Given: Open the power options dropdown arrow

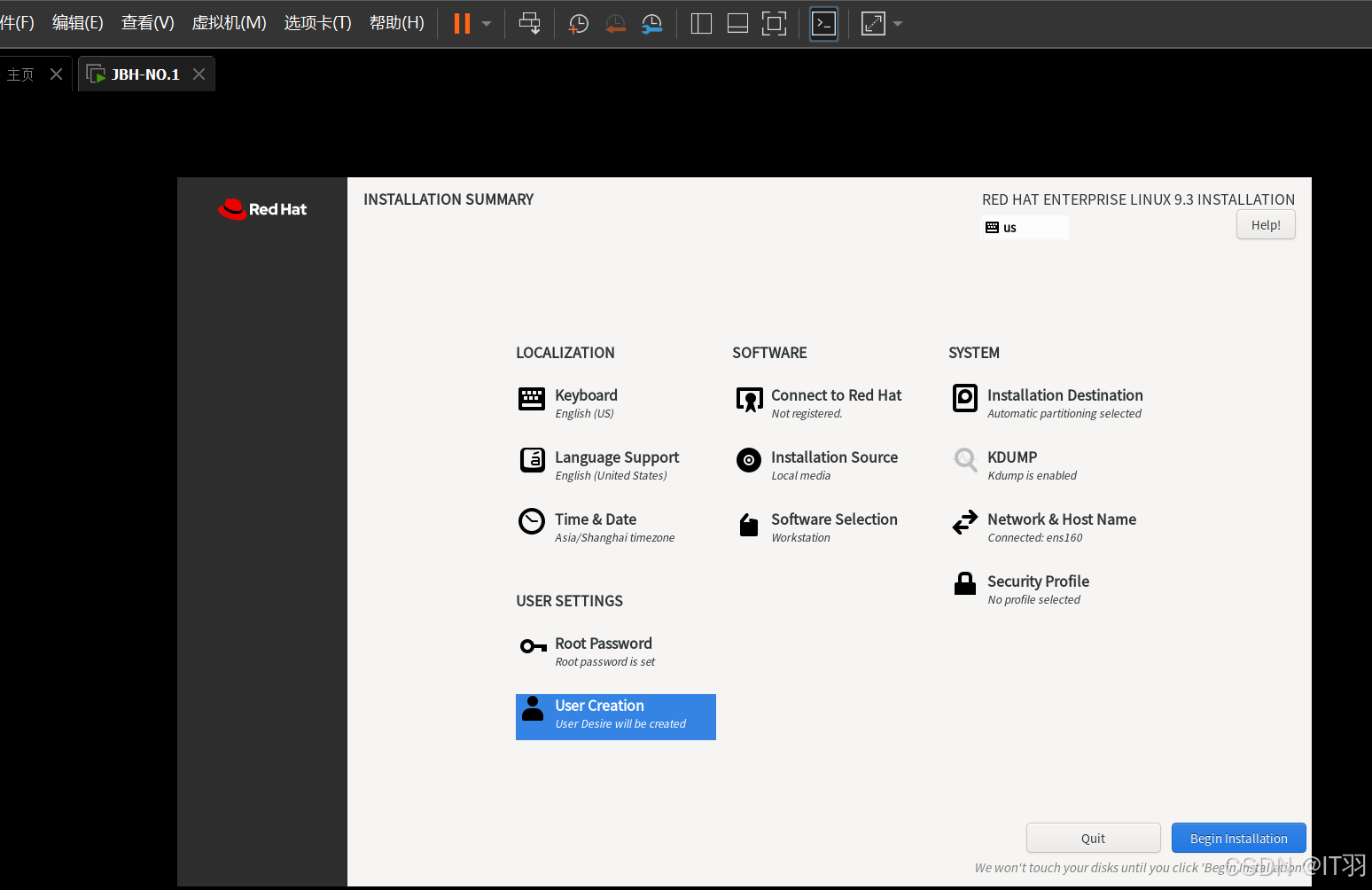Looking at the screenshot, I should click(487, 24).
